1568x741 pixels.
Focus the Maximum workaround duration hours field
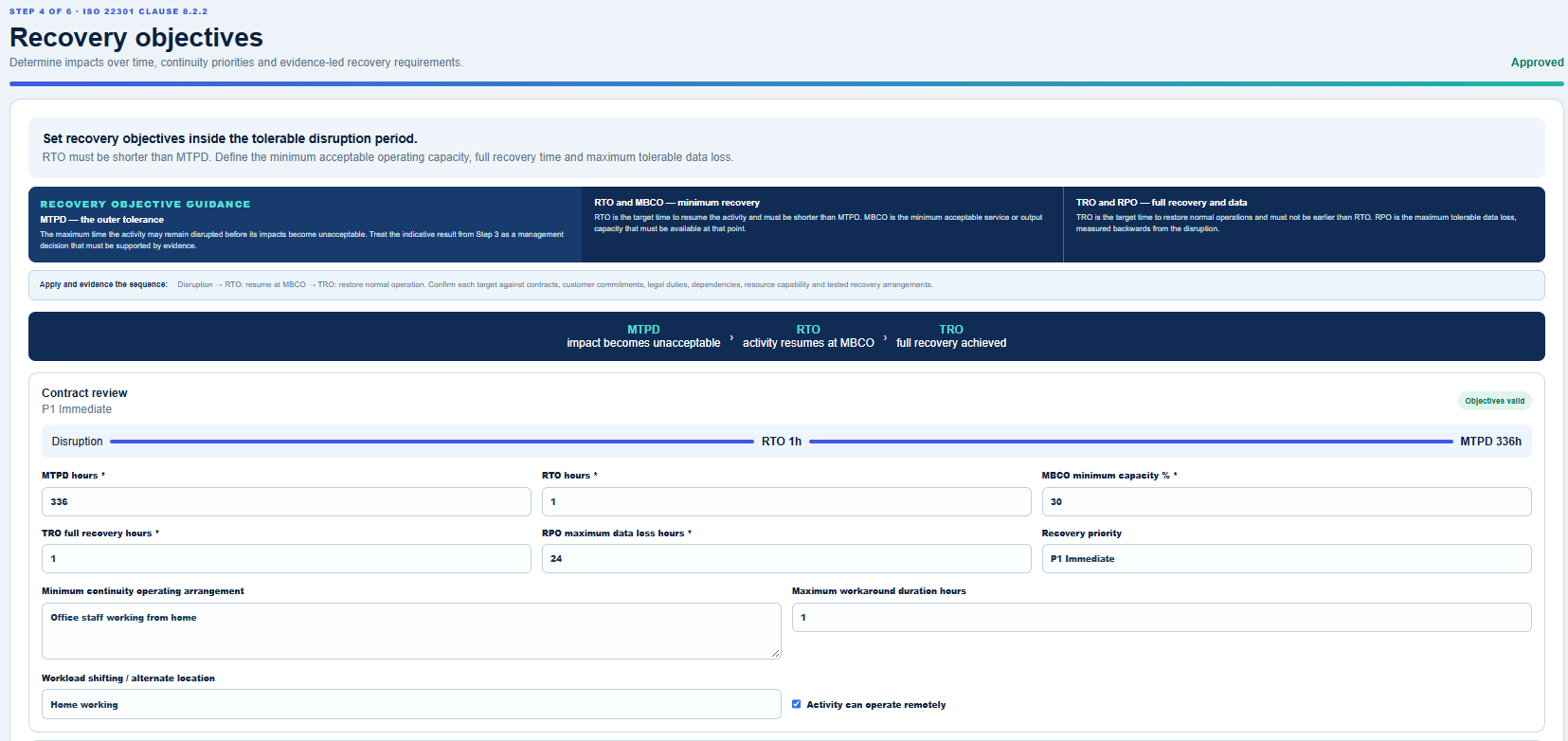click(1162, 617)
